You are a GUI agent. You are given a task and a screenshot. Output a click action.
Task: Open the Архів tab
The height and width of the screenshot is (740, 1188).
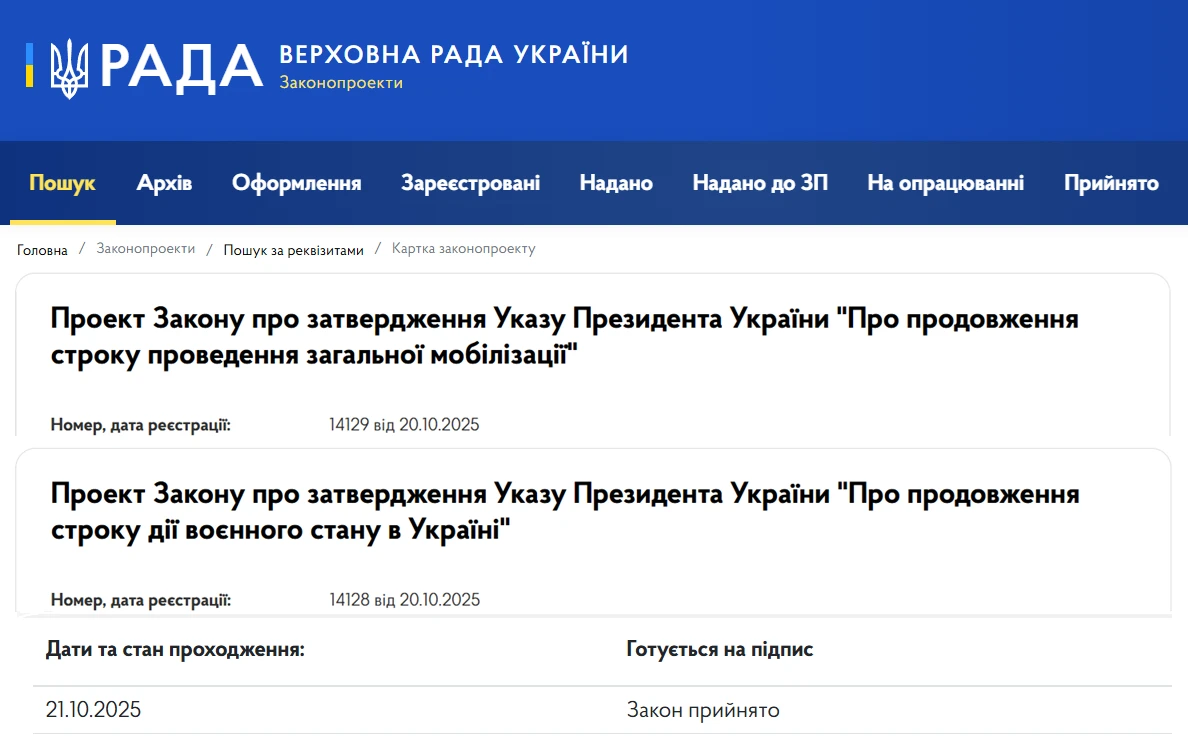pos(164,183)
